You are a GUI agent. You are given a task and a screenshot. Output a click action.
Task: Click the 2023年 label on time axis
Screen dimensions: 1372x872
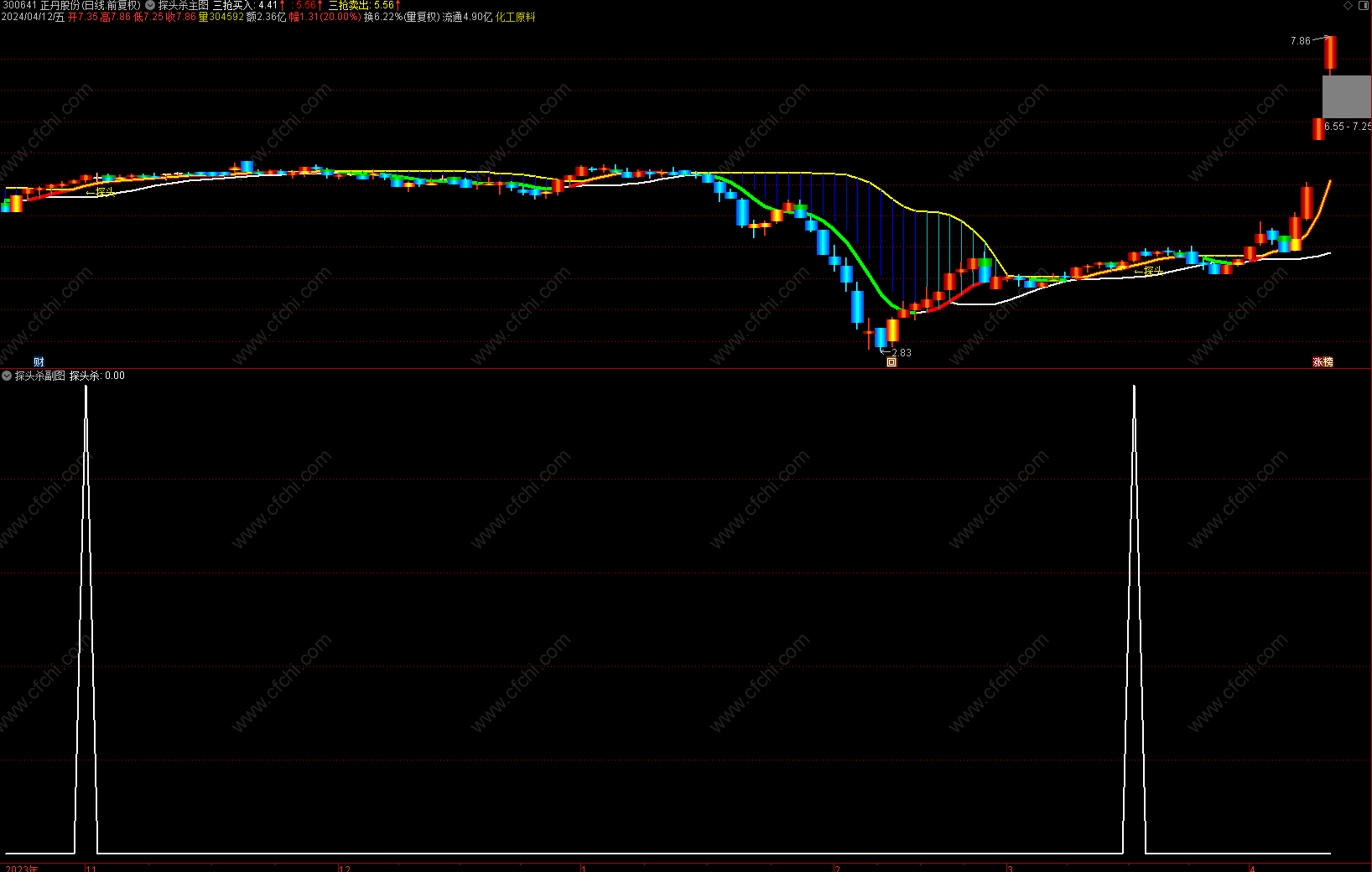coord(22,868)
